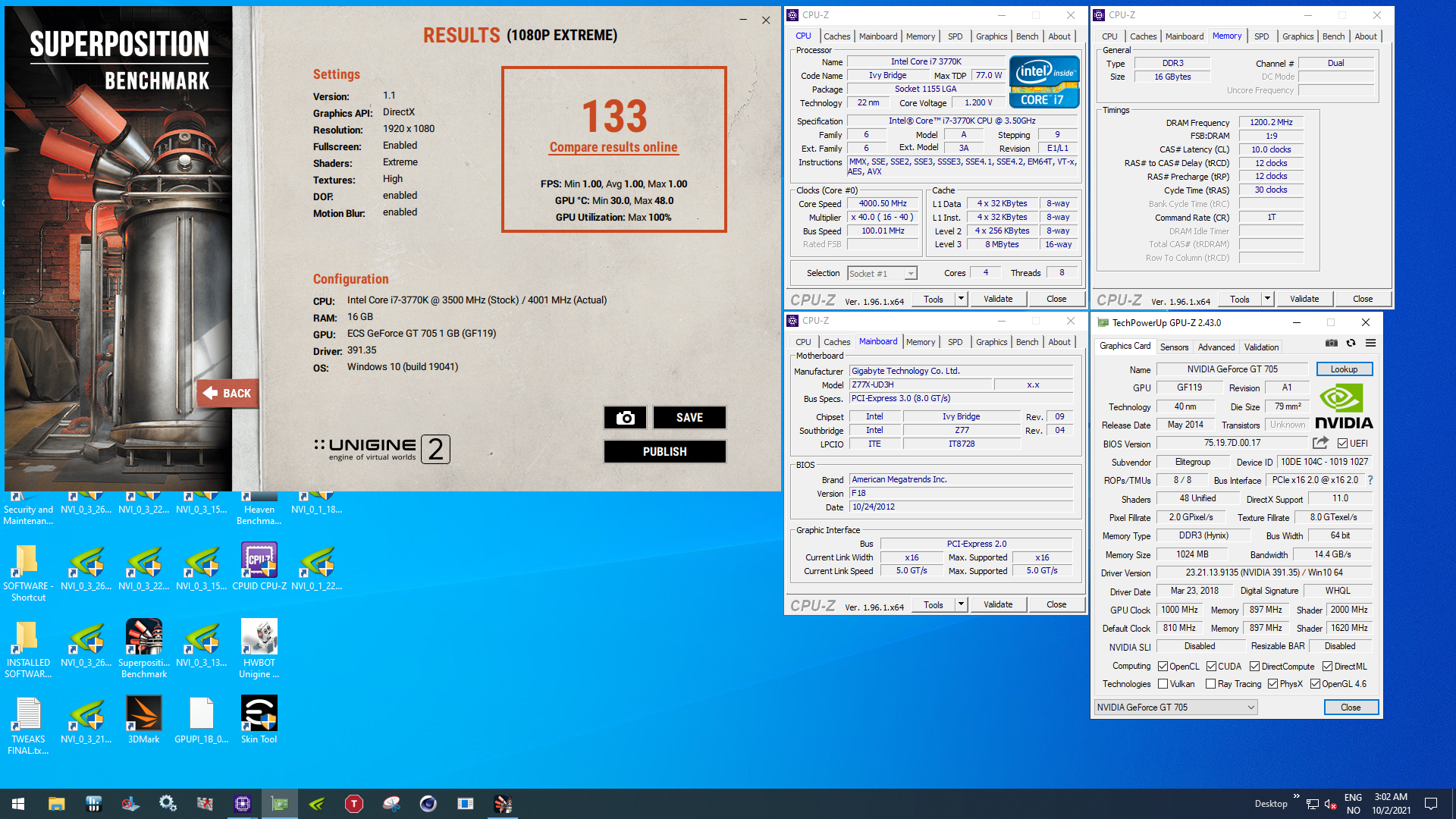
Task: Click the GPU-Z refresh icon
Action: [1351, 343]
